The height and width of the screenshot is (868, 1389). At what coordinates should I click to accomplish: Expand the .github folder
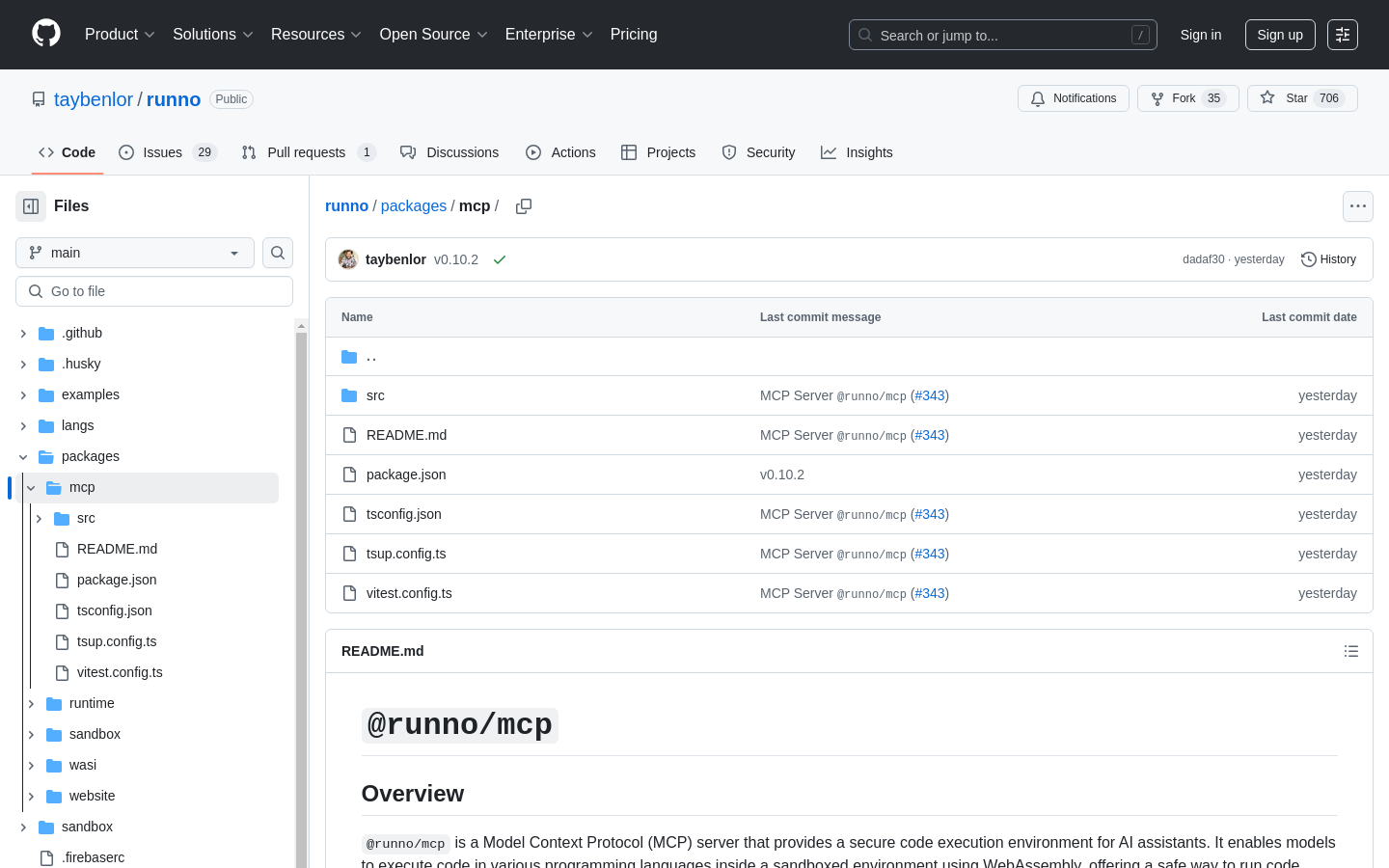pos(23,333)
